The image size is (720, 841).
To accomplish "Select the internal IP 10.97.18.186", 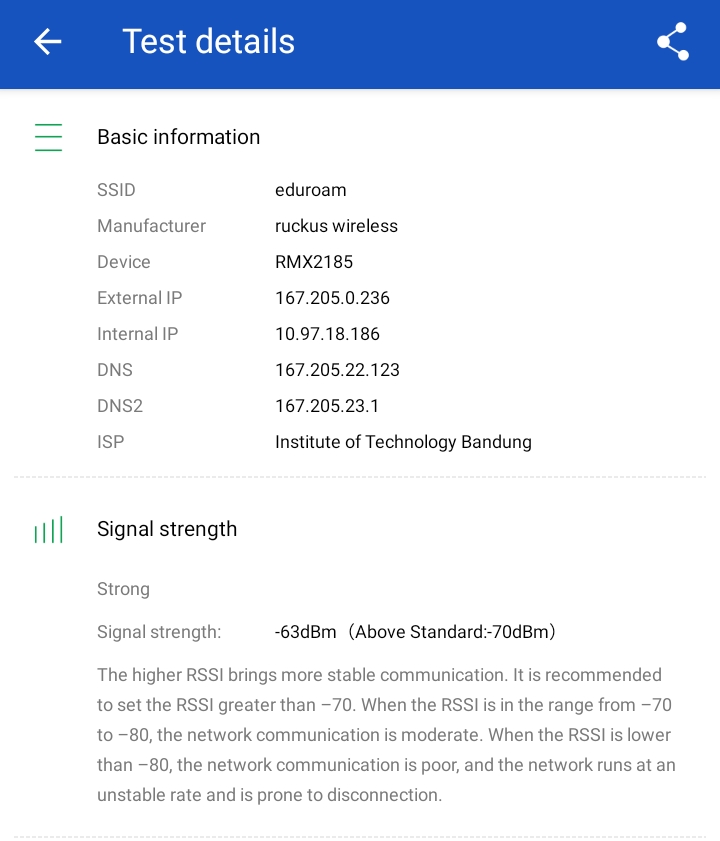I will click(x=327, y=334).
